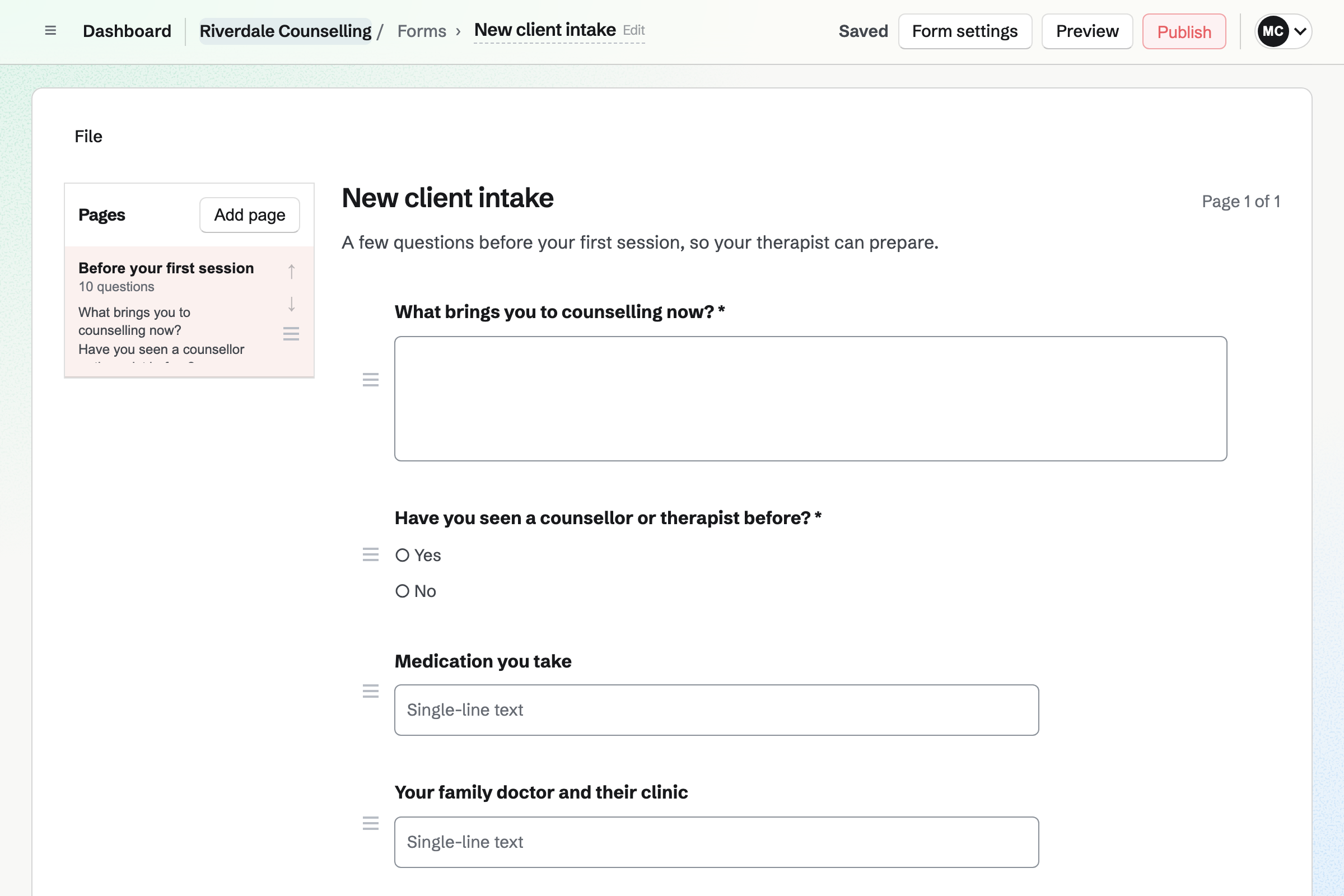1344x896 pixels.
Task: Grab the drag handle of the sidebar page card
Action: click(291, 334)
